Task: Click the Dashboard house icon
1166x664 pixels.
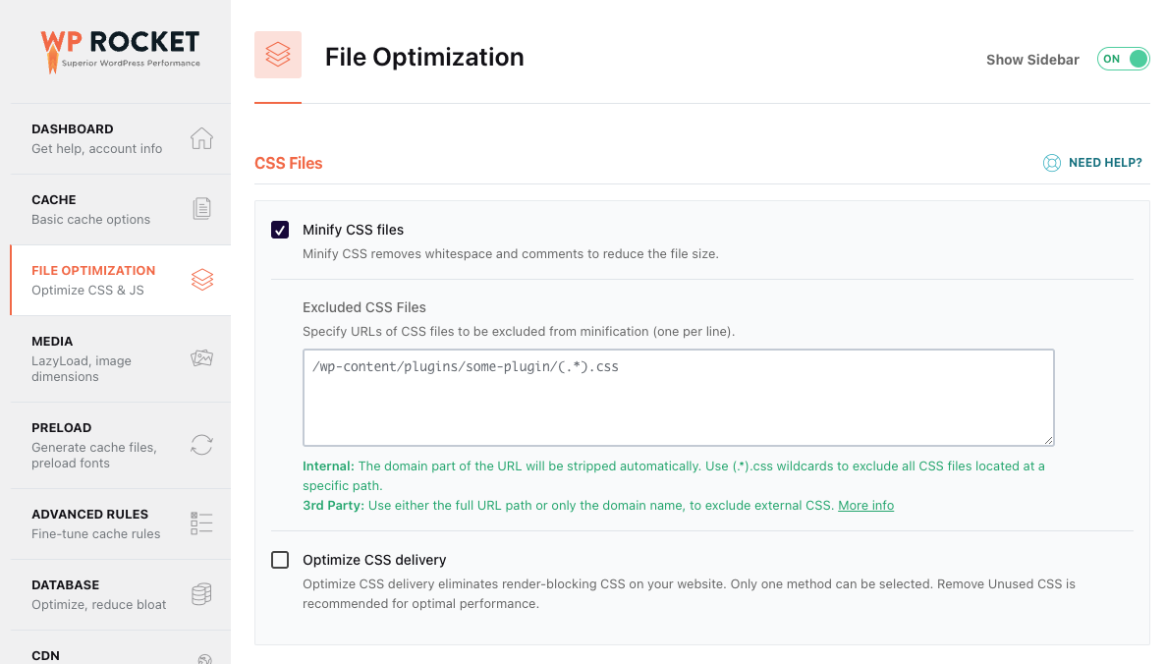Action: tap(201, 138)
